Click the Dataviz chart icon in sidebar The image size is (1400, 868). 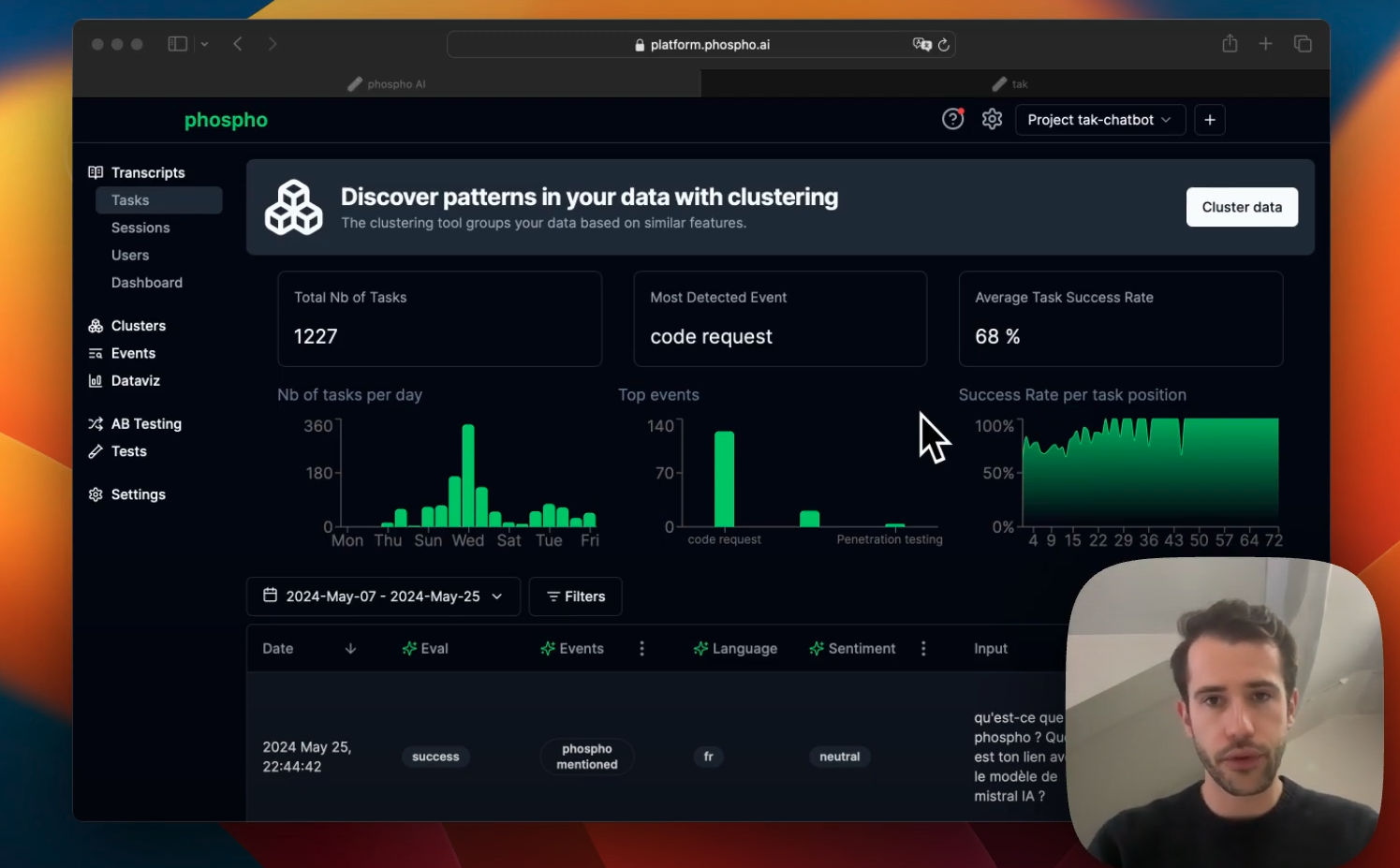(96, 380)
